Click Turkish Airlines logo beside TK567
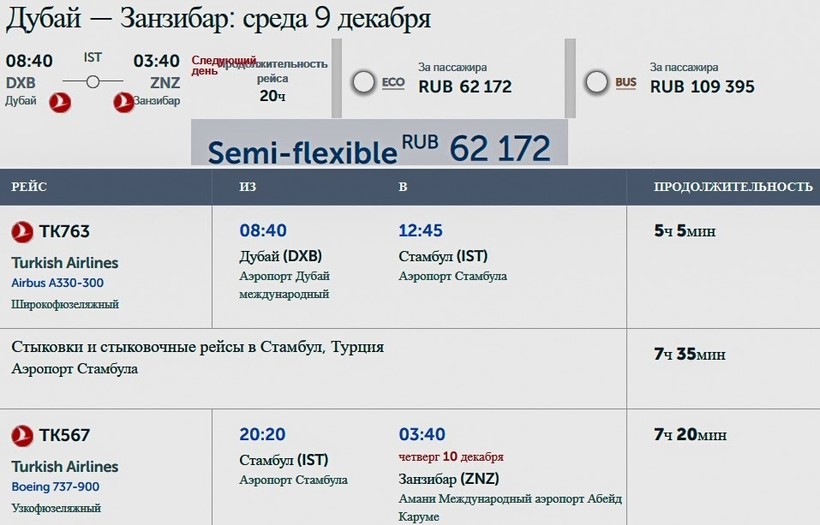The width and height of the screenshot is (820, 525). tap(22, 436)
